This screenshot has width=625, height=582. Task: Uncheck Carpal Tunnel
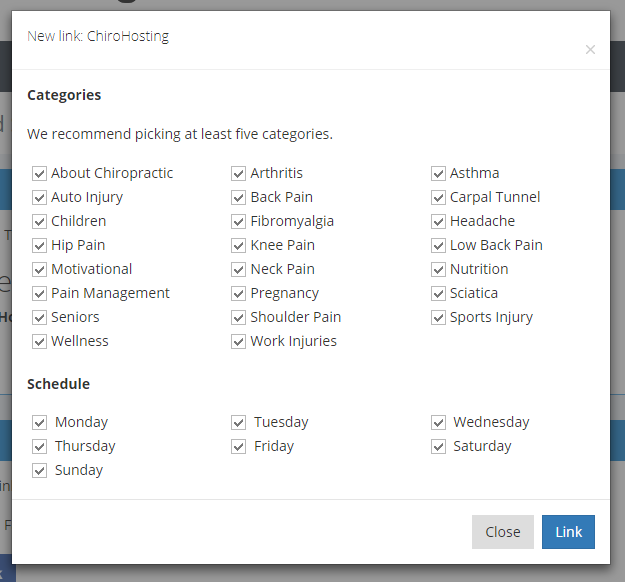pyautogui.click(x=438, y=197)
